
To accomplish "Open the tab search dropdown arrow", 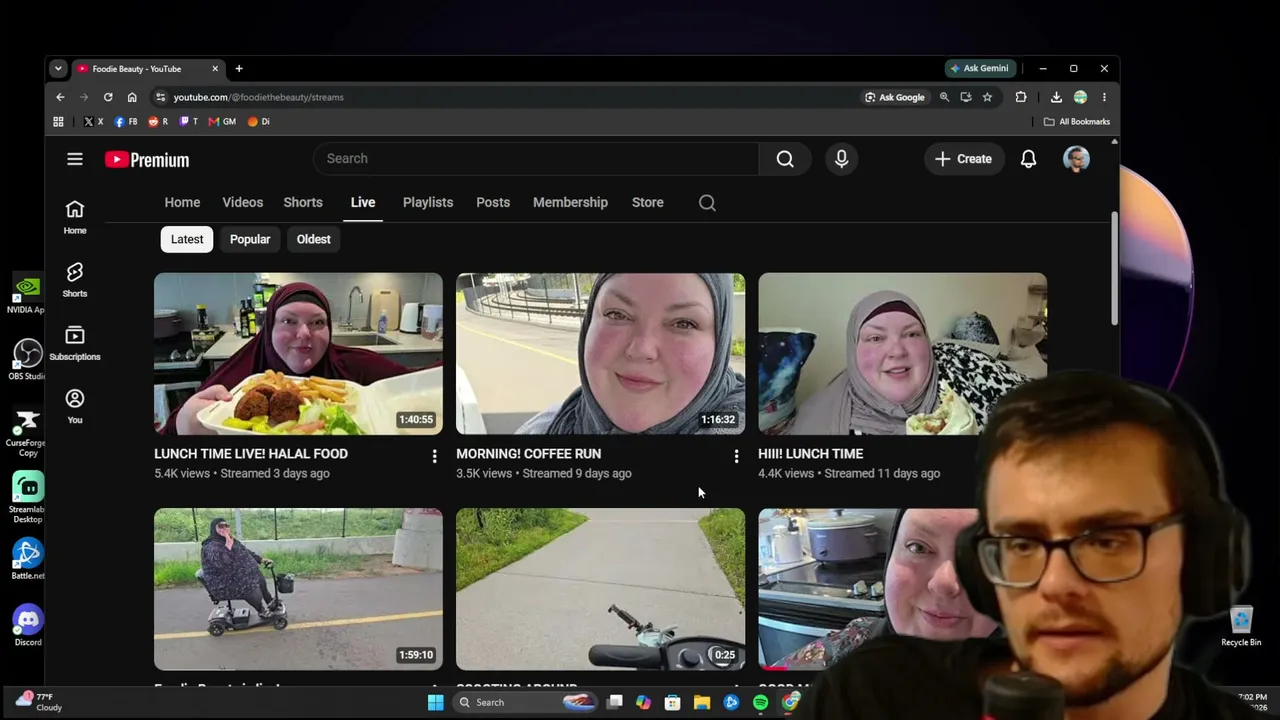I will tap(58, 69).
